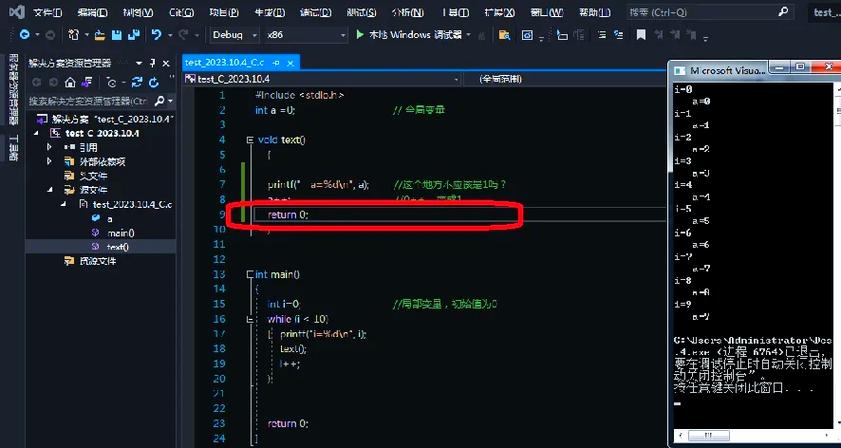The image size is (841, 448).
Task: Open the Git menu
Action: tap(181, 12)
